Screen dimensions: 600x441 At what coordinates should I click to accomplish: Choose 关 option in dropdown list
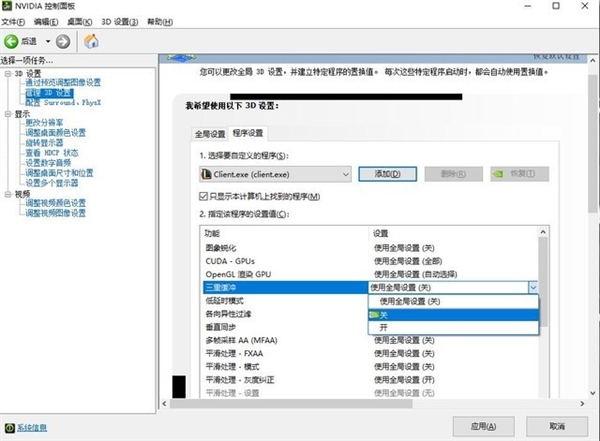[453, 315]
